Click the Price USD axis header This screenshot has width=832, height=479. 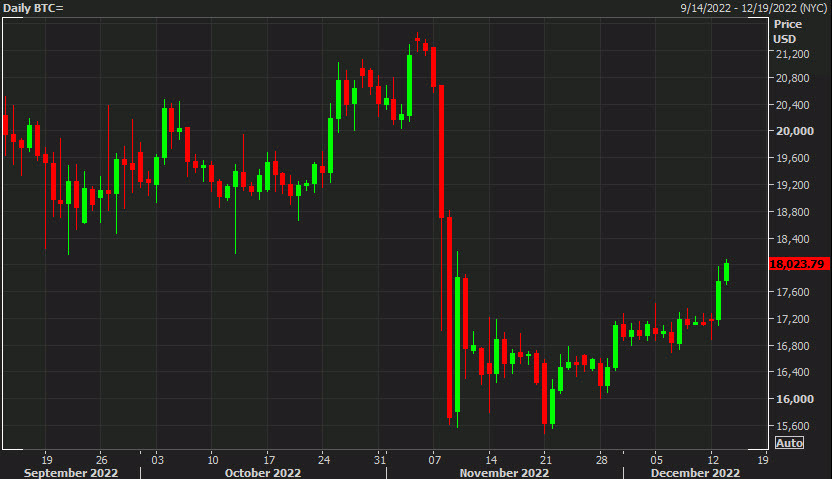click(787, 32)
